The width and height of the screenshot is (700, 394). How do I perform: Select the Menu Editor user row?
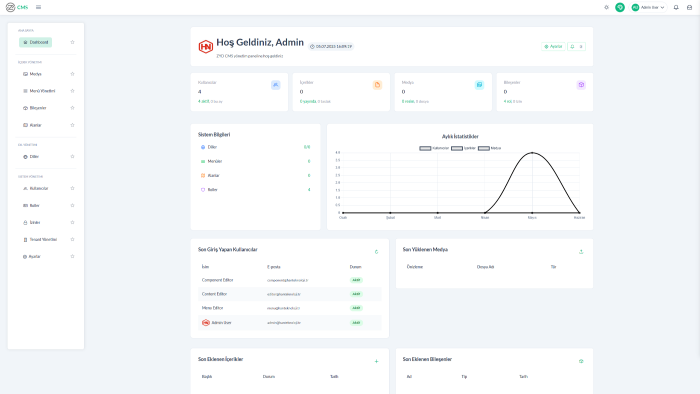tap(290, 308)
